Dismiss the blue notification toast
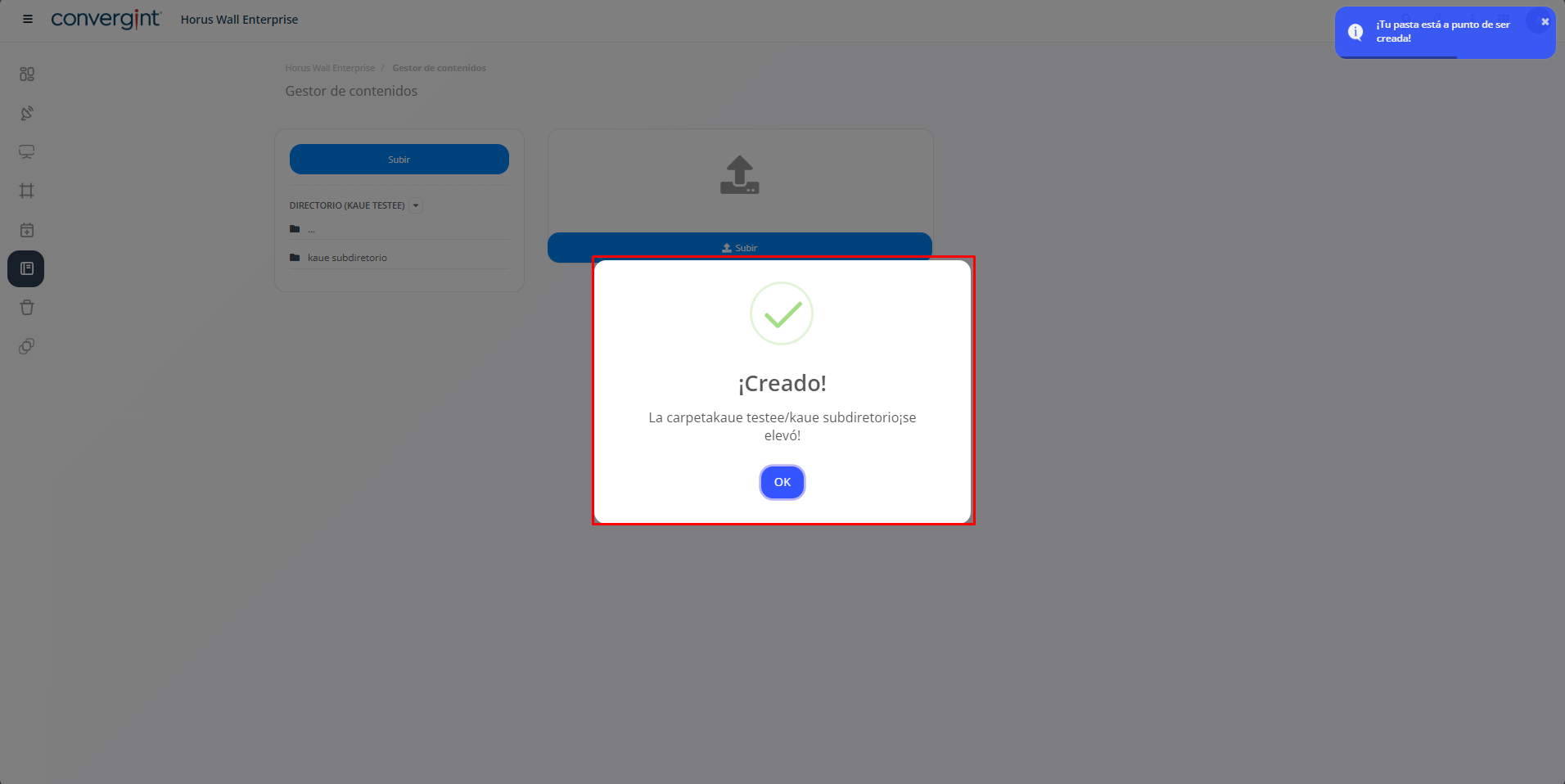Viewport: 1565px width, 784px height. tap(1545, 22)
